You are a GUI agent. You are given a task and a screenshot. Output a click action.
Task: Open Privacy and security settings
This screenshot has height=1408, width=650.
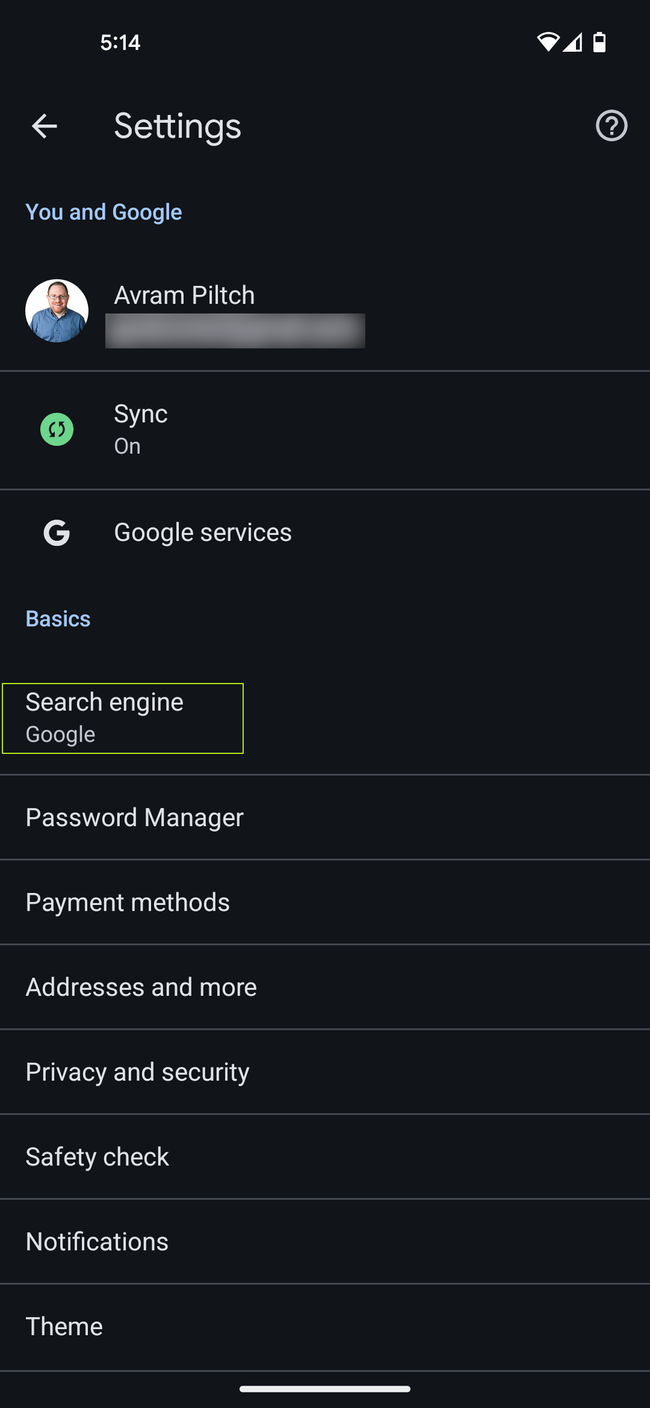325,1071
